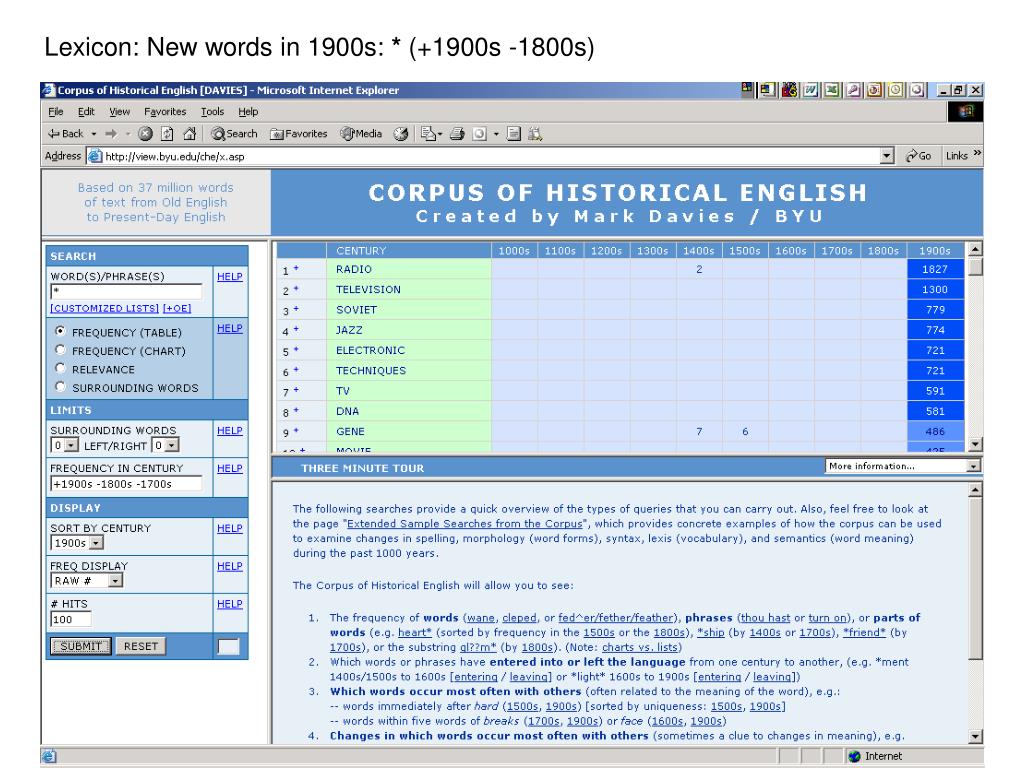Screen dimensions: 1024x768
Task: Open the Favorites menu
Action: [x=165, y=112]
